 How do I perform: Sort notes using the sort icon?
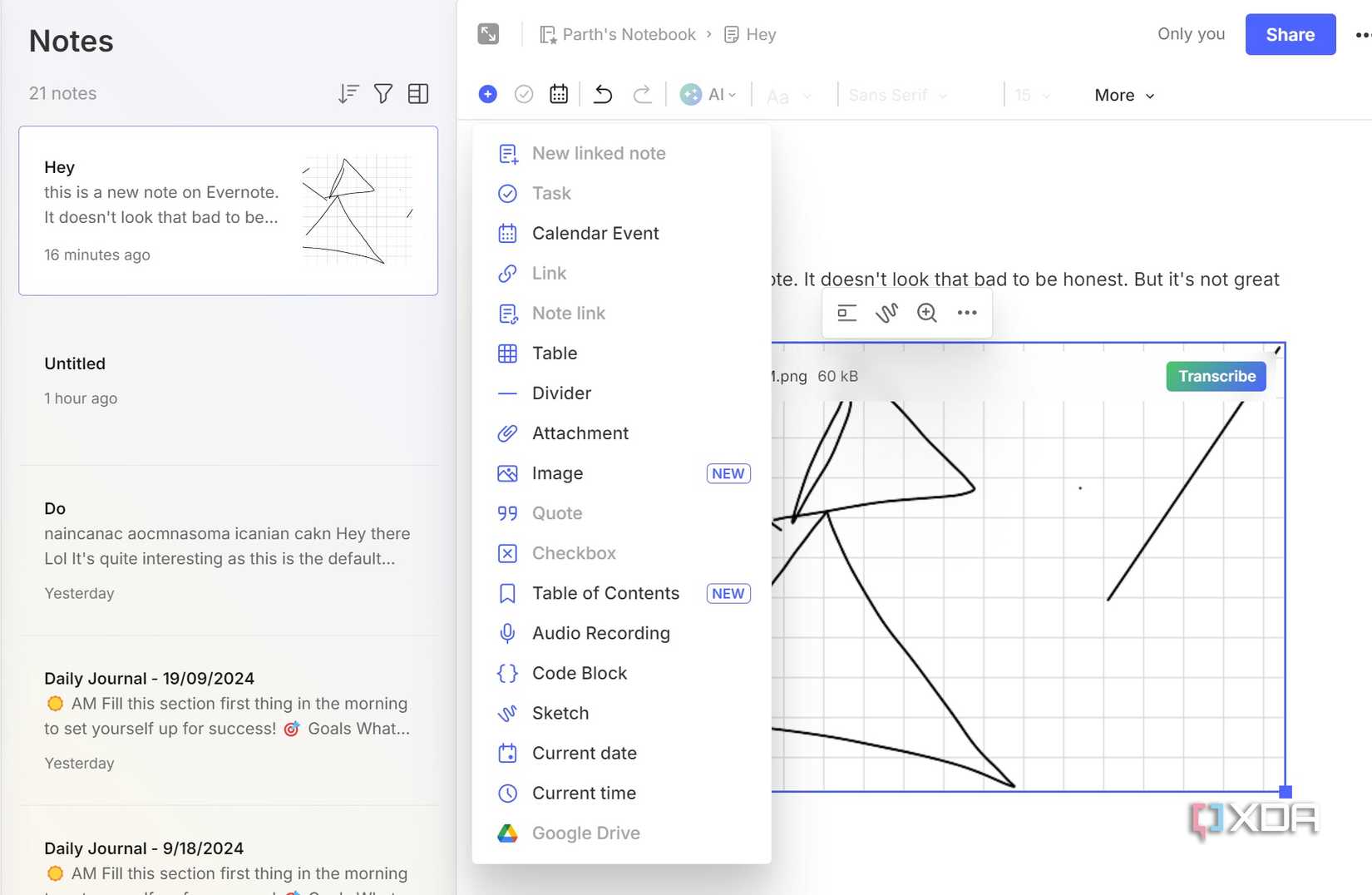click(x=348, y=94)
